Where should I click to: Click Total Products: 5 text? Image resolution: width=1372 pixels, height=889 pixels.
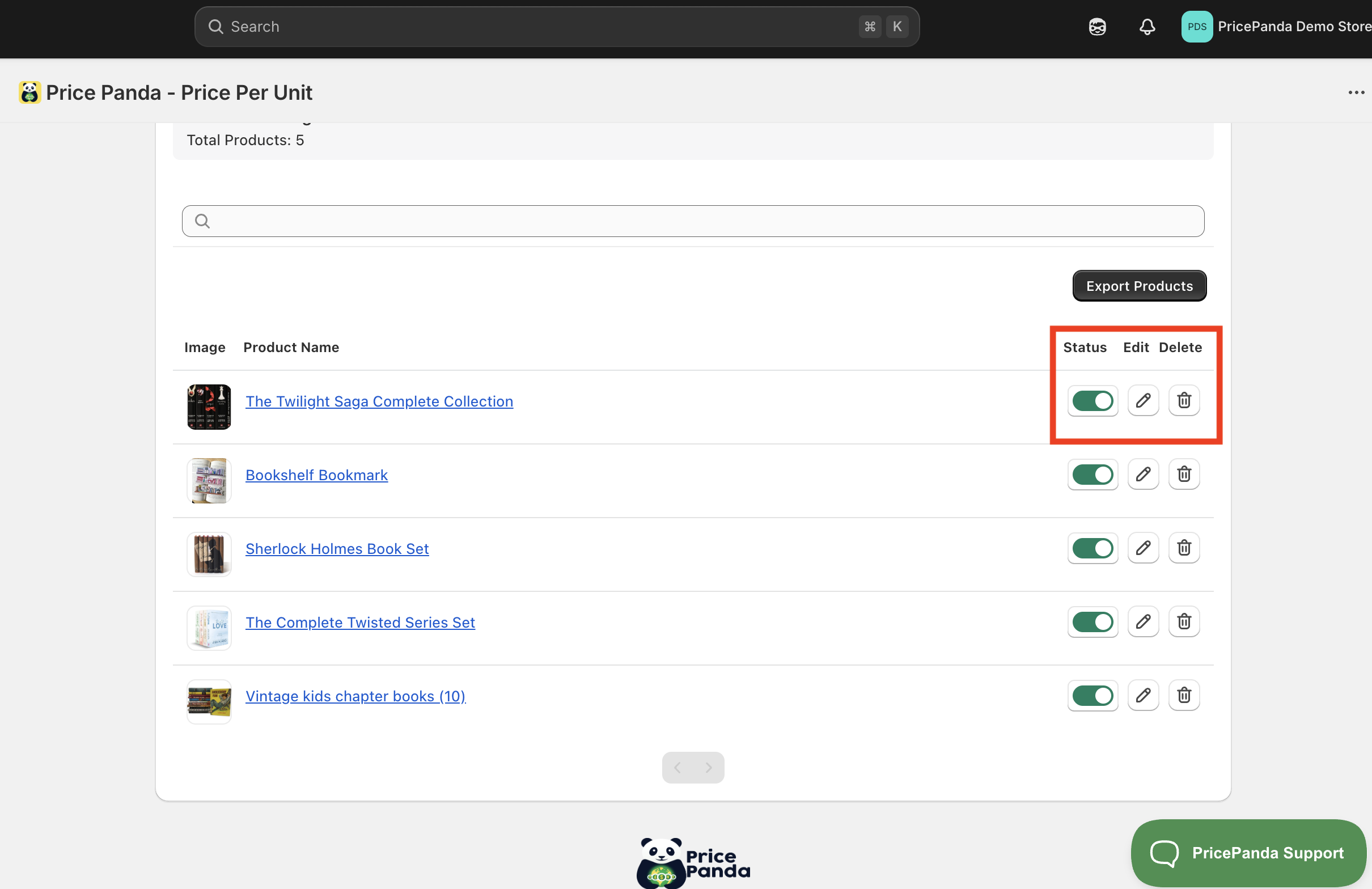pyautogui.click(x=245, y=140)
